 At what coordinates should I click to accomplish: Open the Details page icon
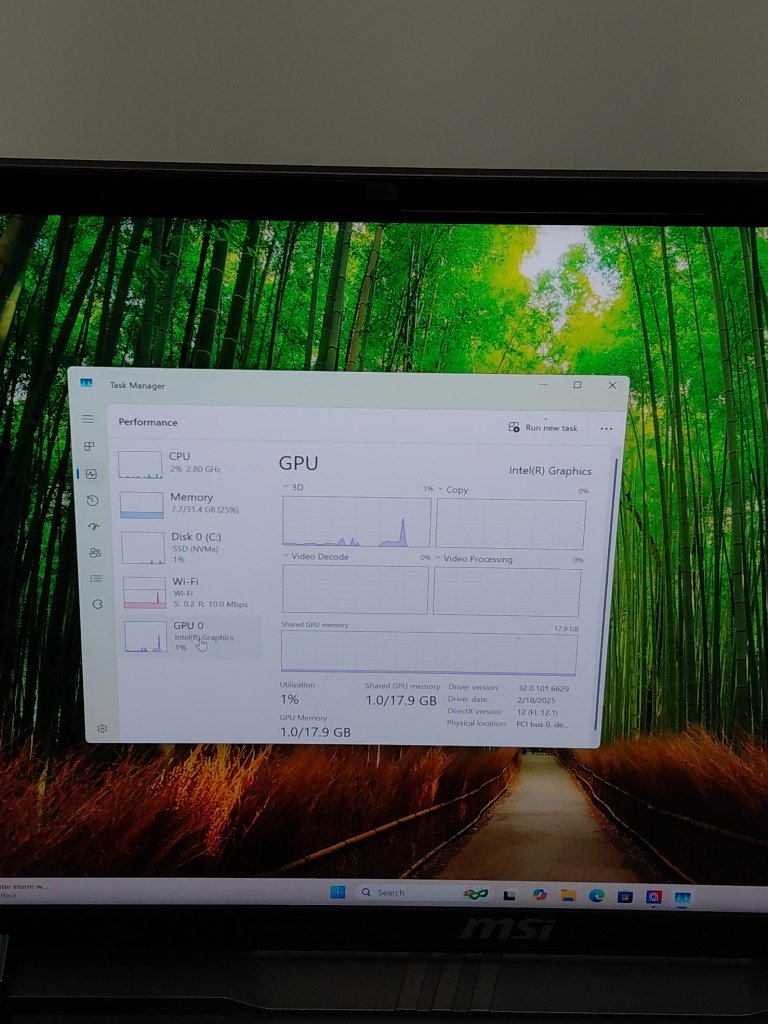pos(96,578)
